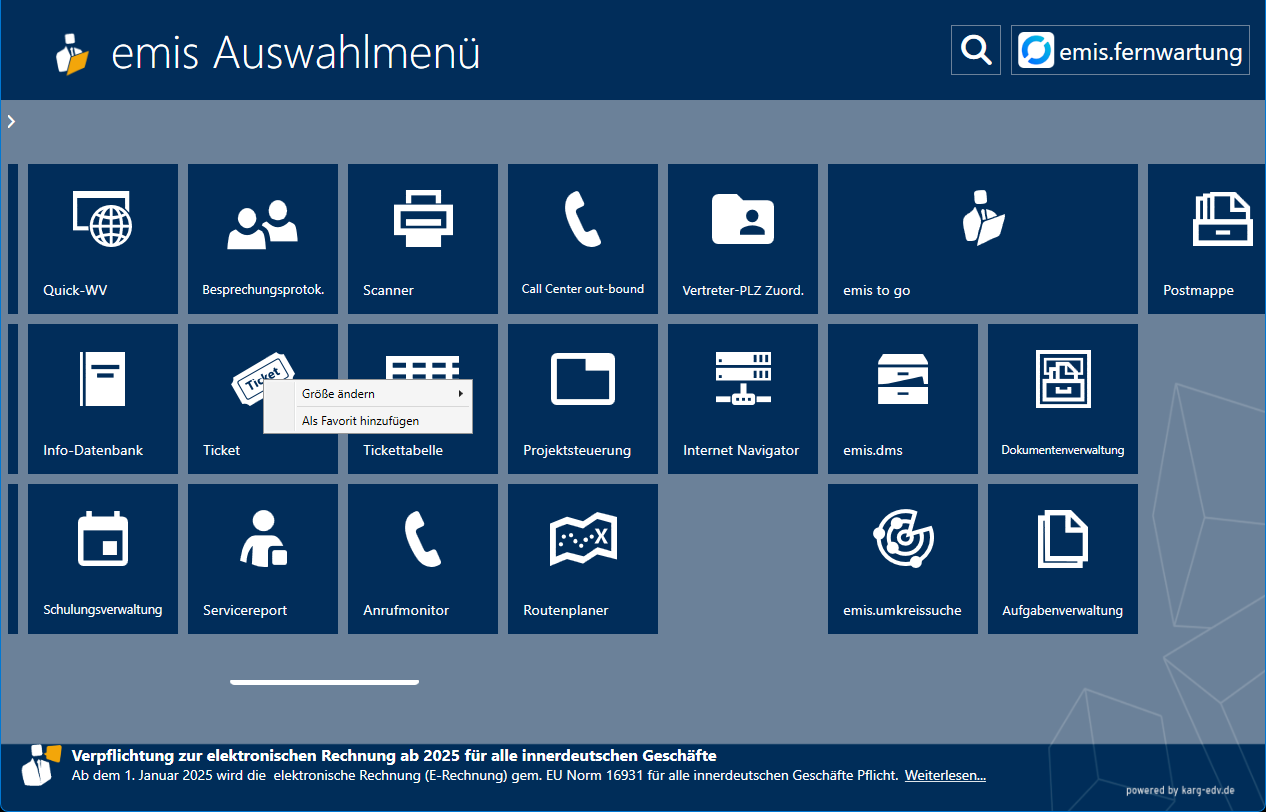Click the 'emis Auswahlmenü' title

(296, 53)
